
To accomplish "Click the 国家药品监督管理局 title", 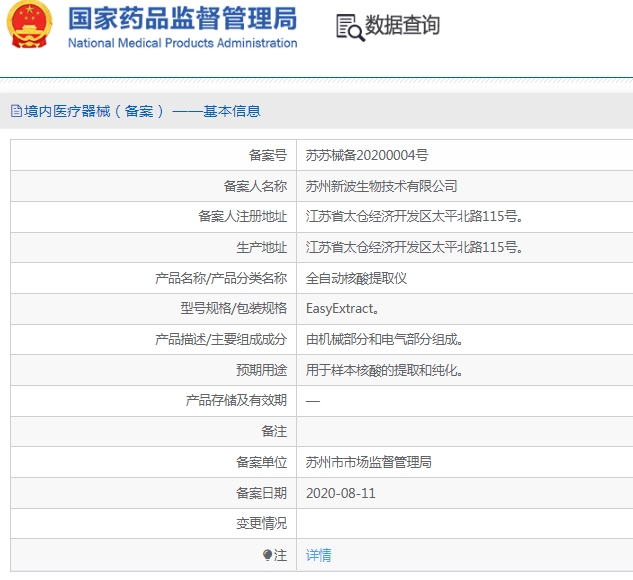I will [x=182, y=18].
